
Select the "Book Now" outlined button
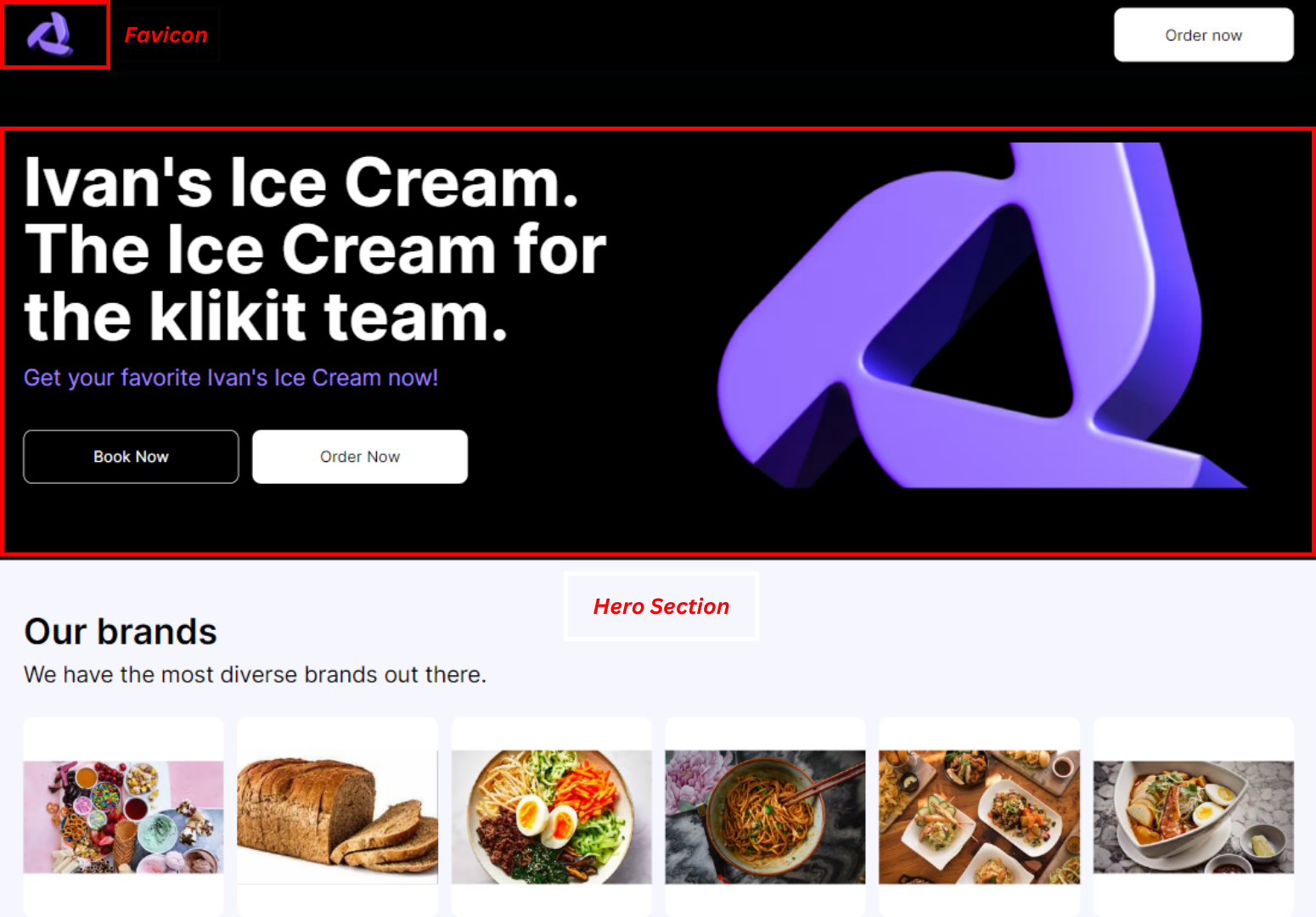pyautogui.click(x=131, y=457)
